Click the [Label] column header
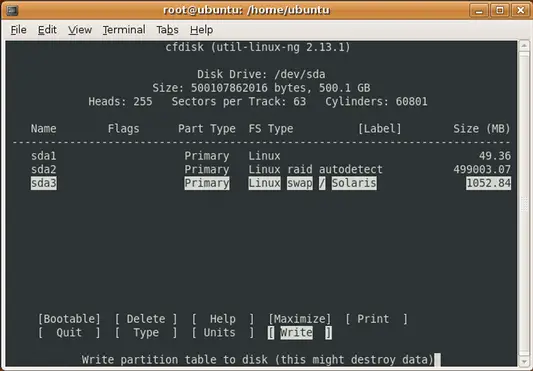Screen dimensions: 533x371 point(379,129)
